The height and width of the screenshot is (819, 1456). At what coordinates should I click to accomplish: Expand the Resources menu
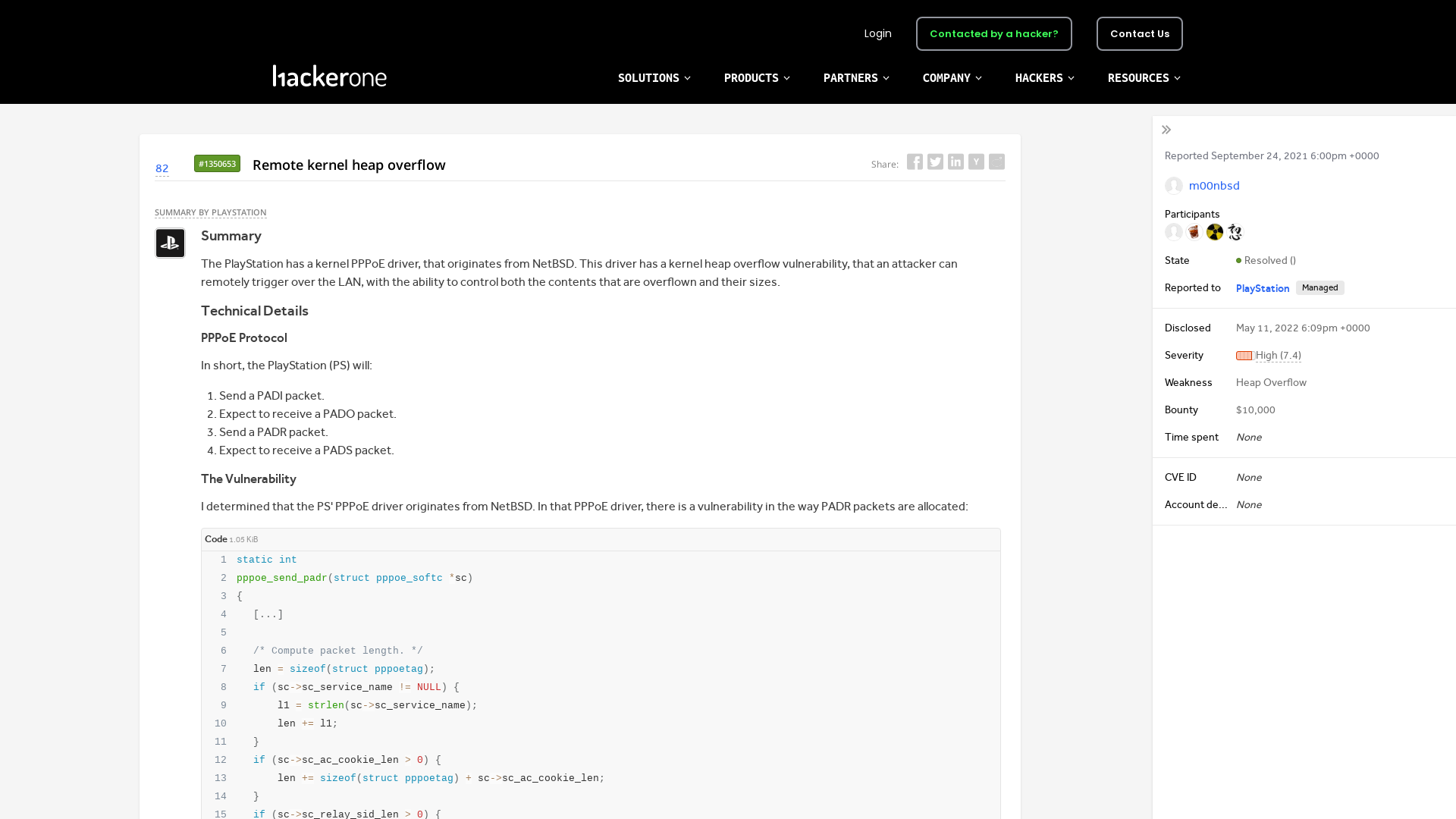coord(1144,78)
